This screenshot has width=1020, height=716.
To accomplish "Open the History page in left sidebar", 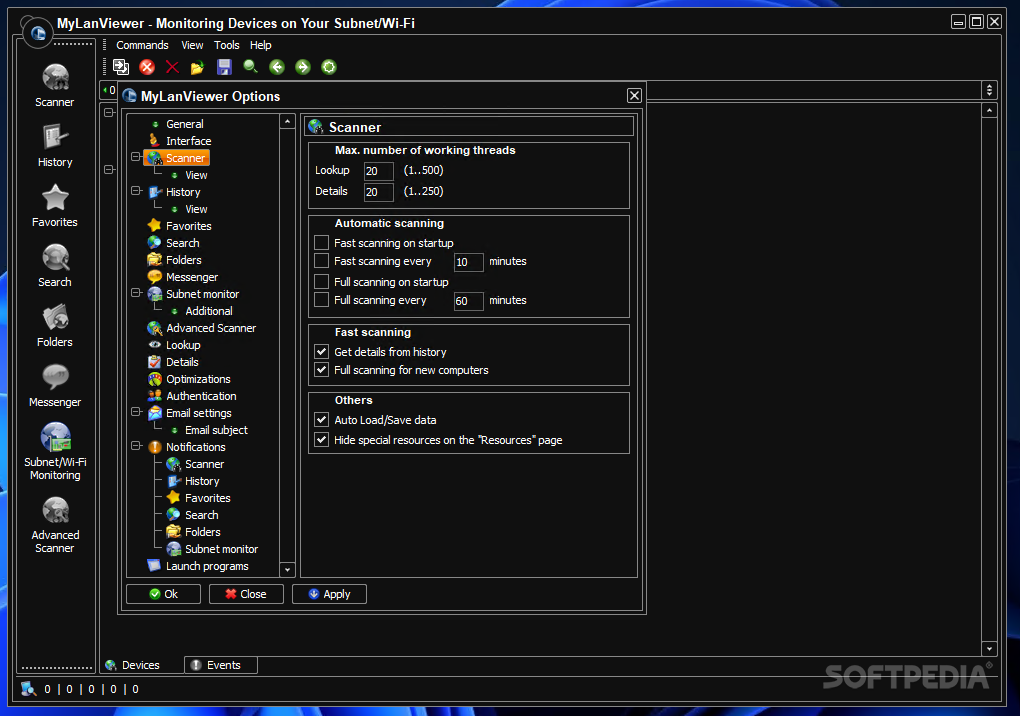I will pos(55,146).
